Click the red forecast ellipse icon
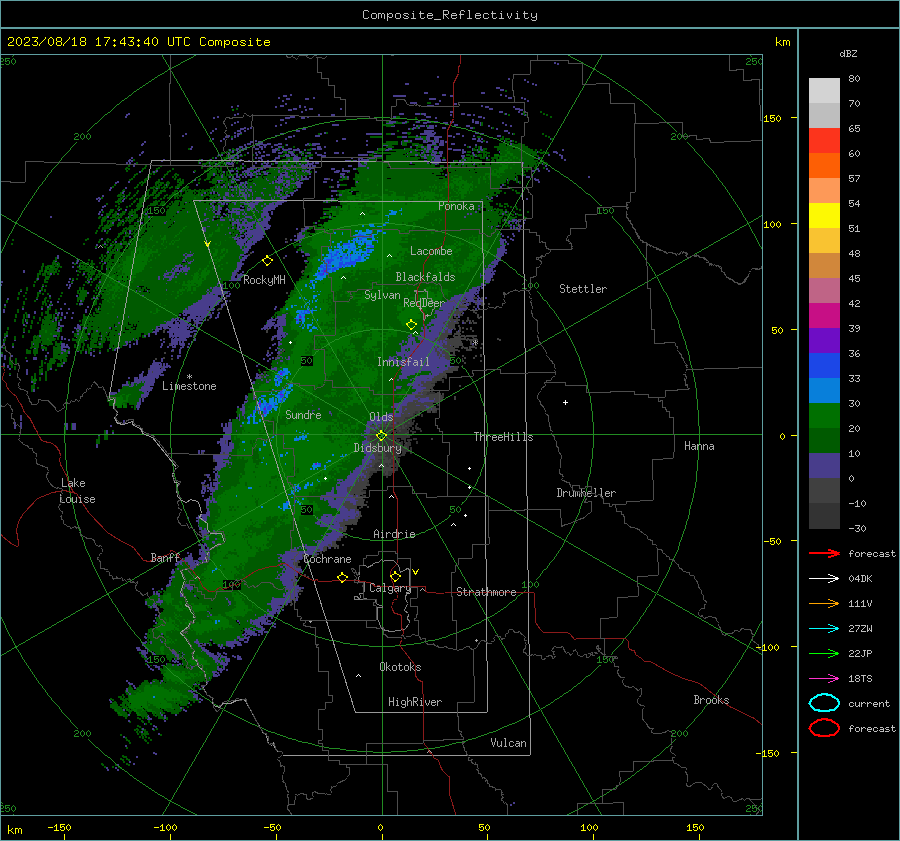The image size is (900, 841). [824, 728]
